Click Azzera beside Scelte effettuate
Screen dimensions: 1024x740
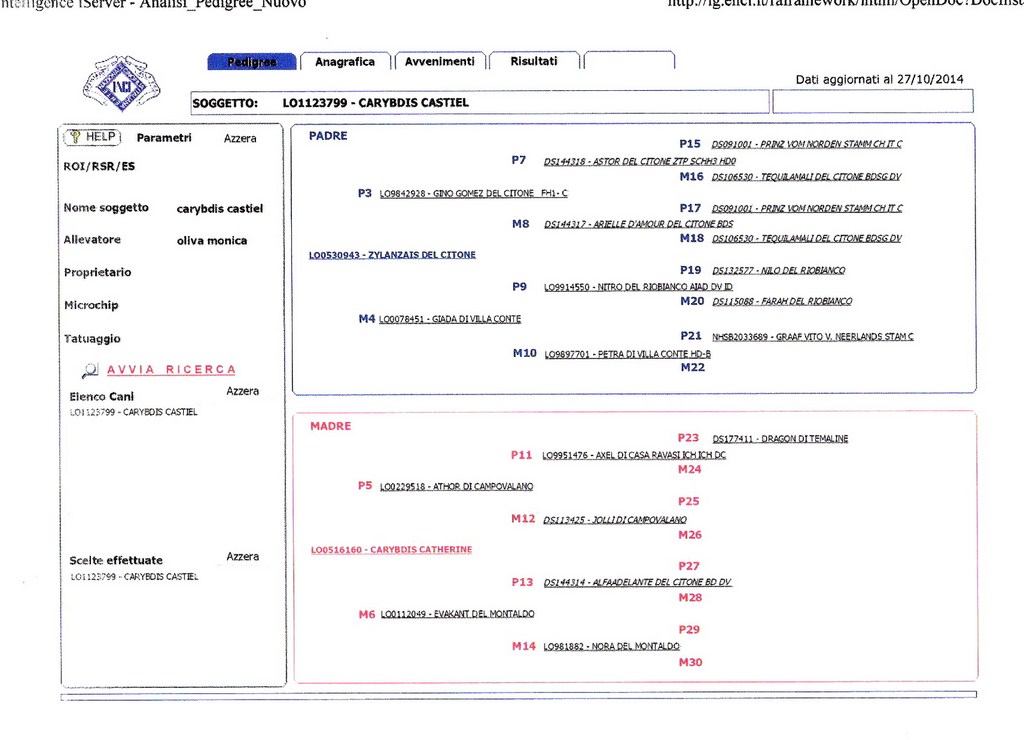[x=242, y=556]
